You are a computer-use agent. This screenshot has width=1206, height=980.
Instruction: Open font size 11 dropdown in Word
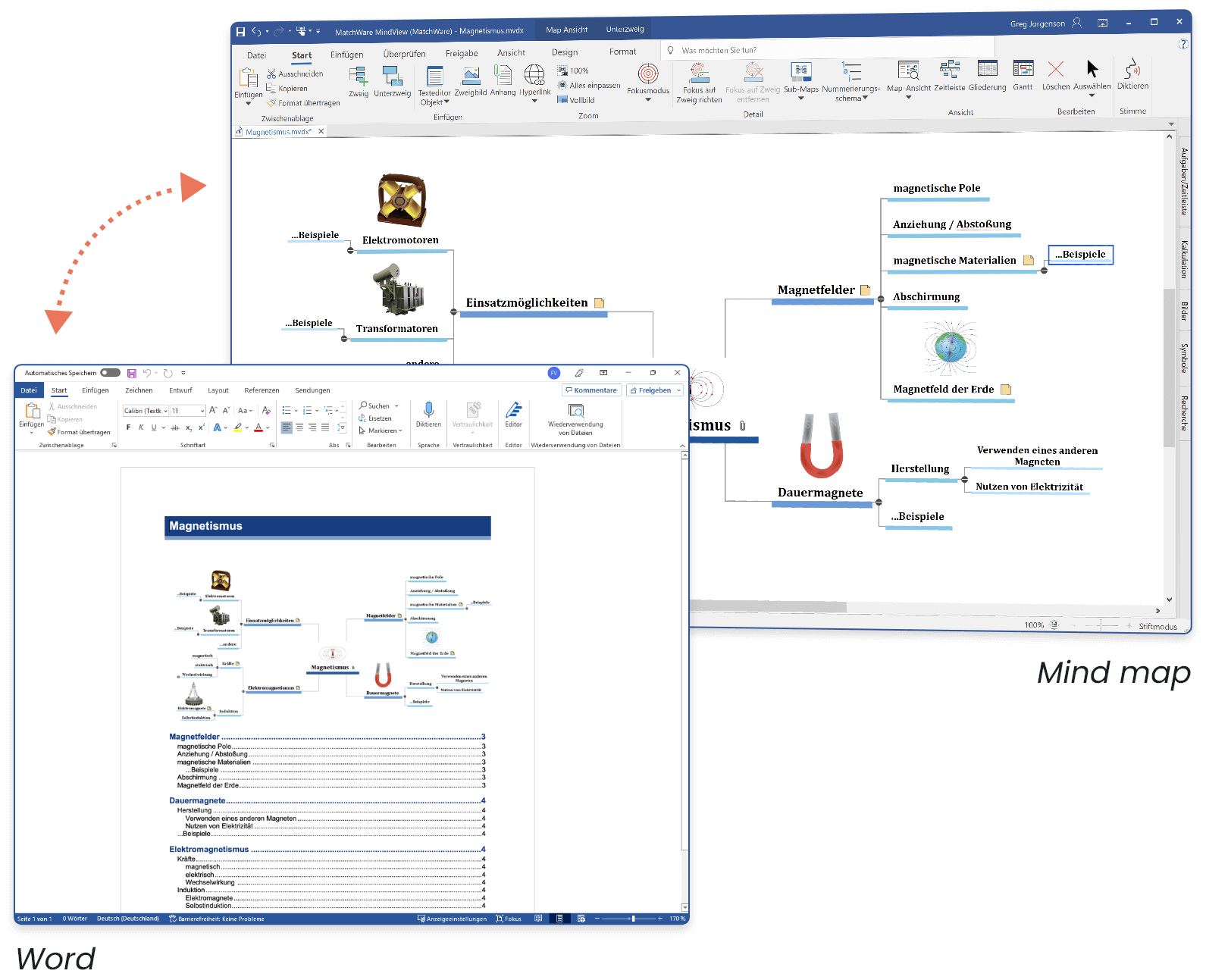[202, 411]
